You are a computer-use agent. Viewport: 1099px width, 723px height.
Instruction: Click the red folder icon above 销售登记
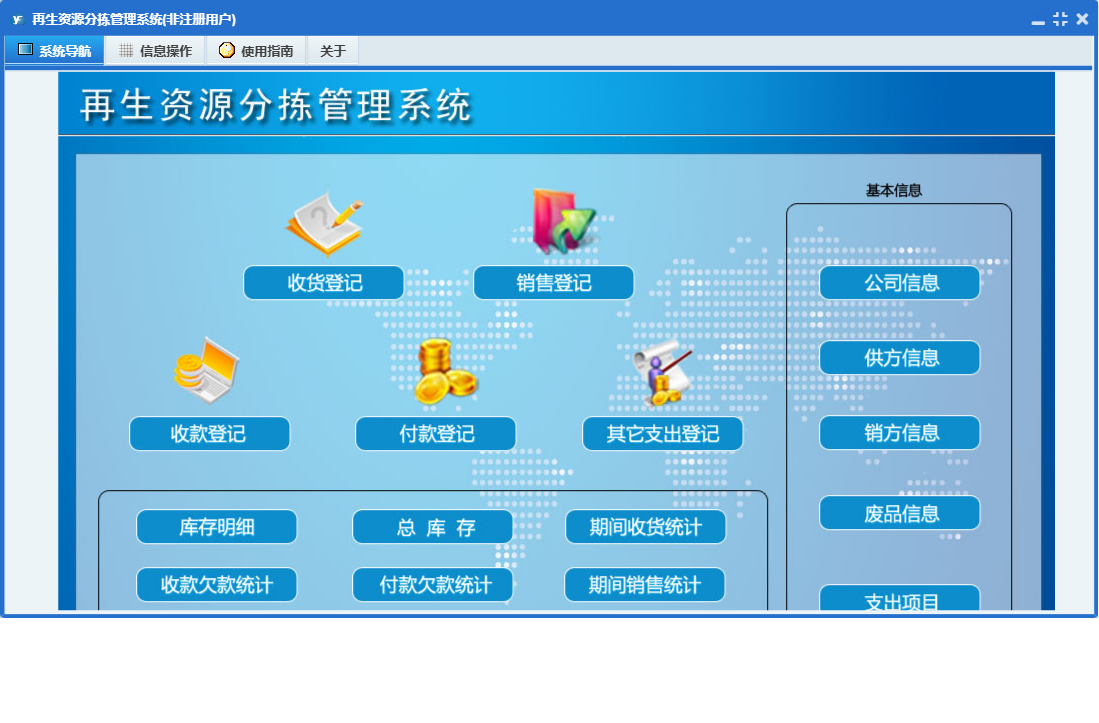tap(563, 222)
